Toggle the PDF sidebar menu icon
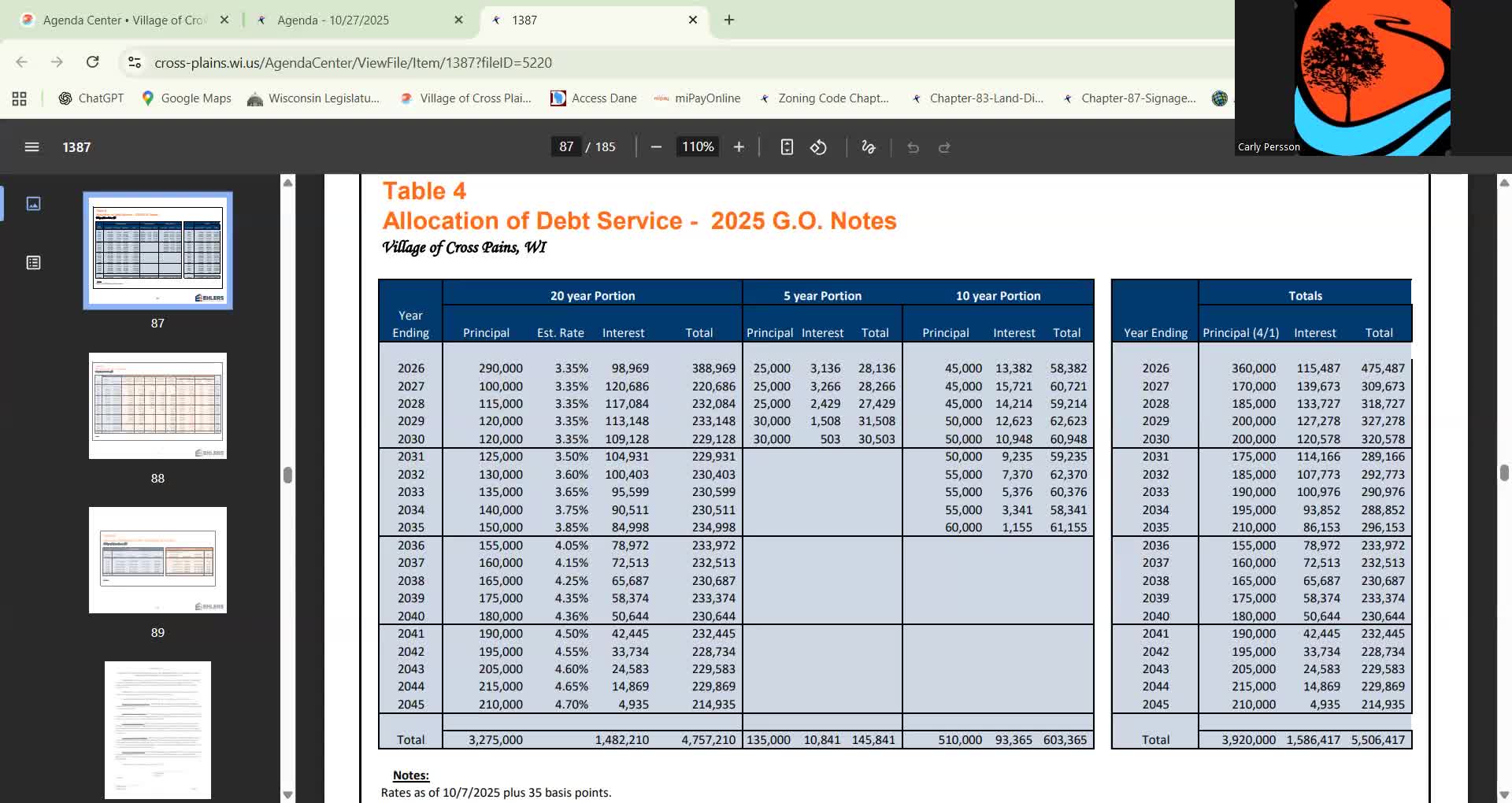1512x803 pixels. pyautogui.click(x=31, y=147)
